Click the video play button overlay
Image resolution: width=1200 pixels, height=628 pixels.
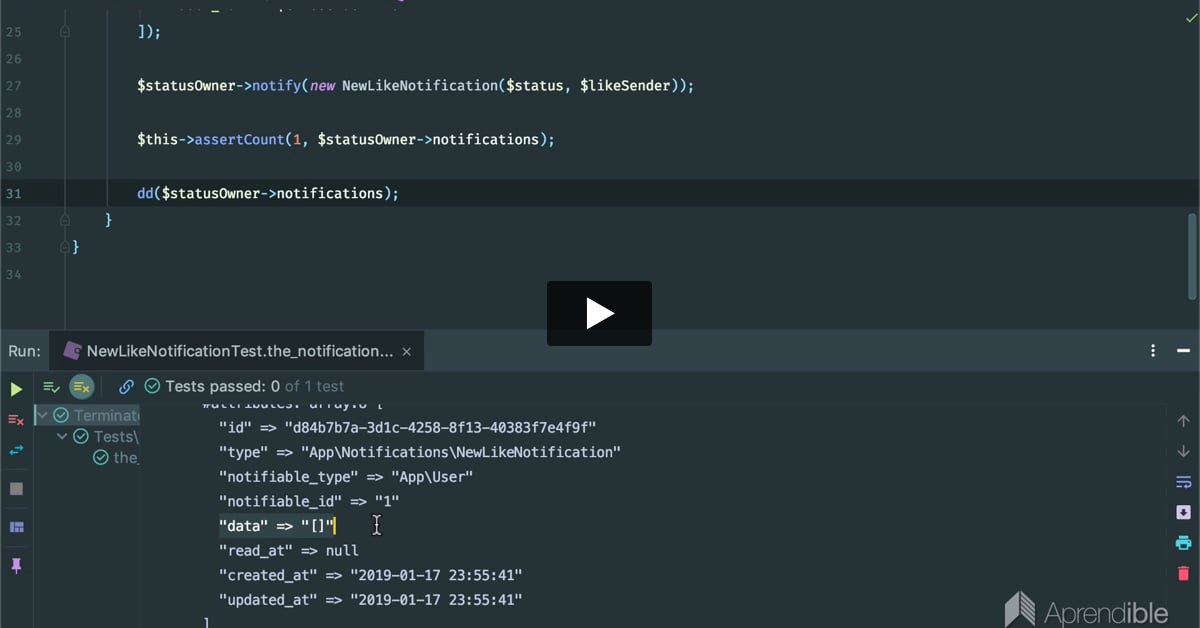coord(599,314)
